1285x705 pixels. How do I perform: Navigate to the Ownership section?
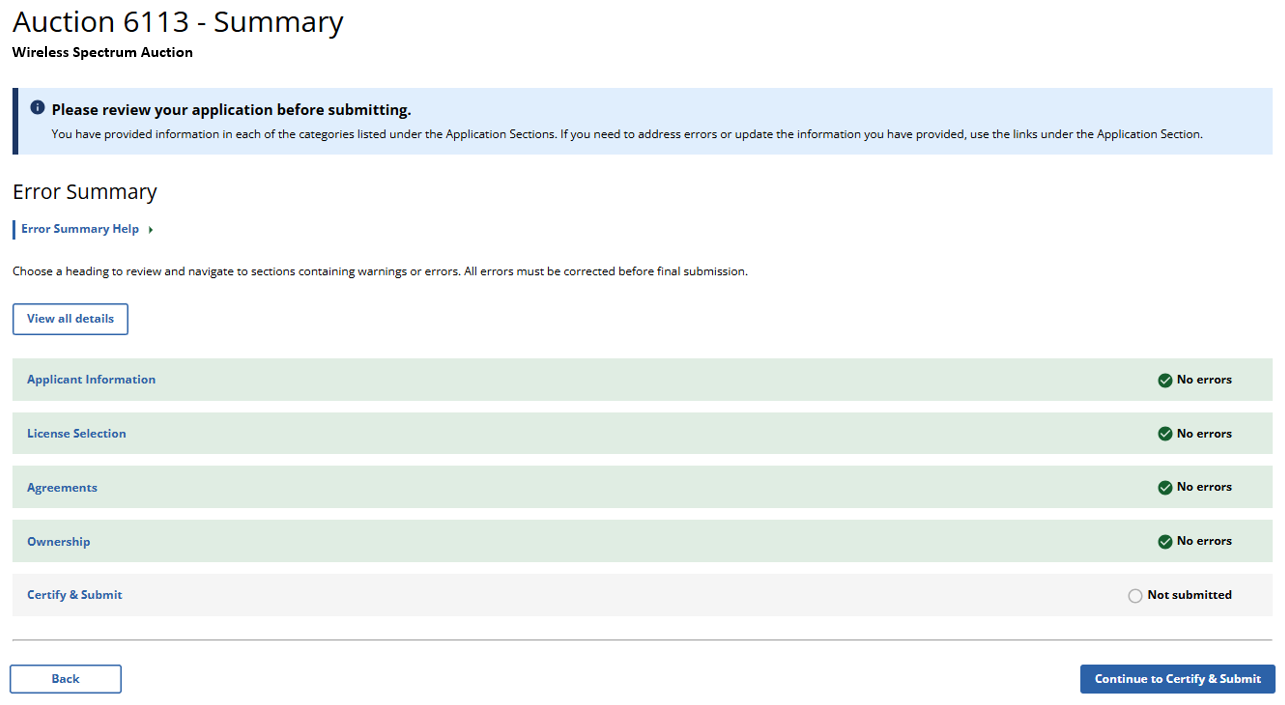point(58,542)
